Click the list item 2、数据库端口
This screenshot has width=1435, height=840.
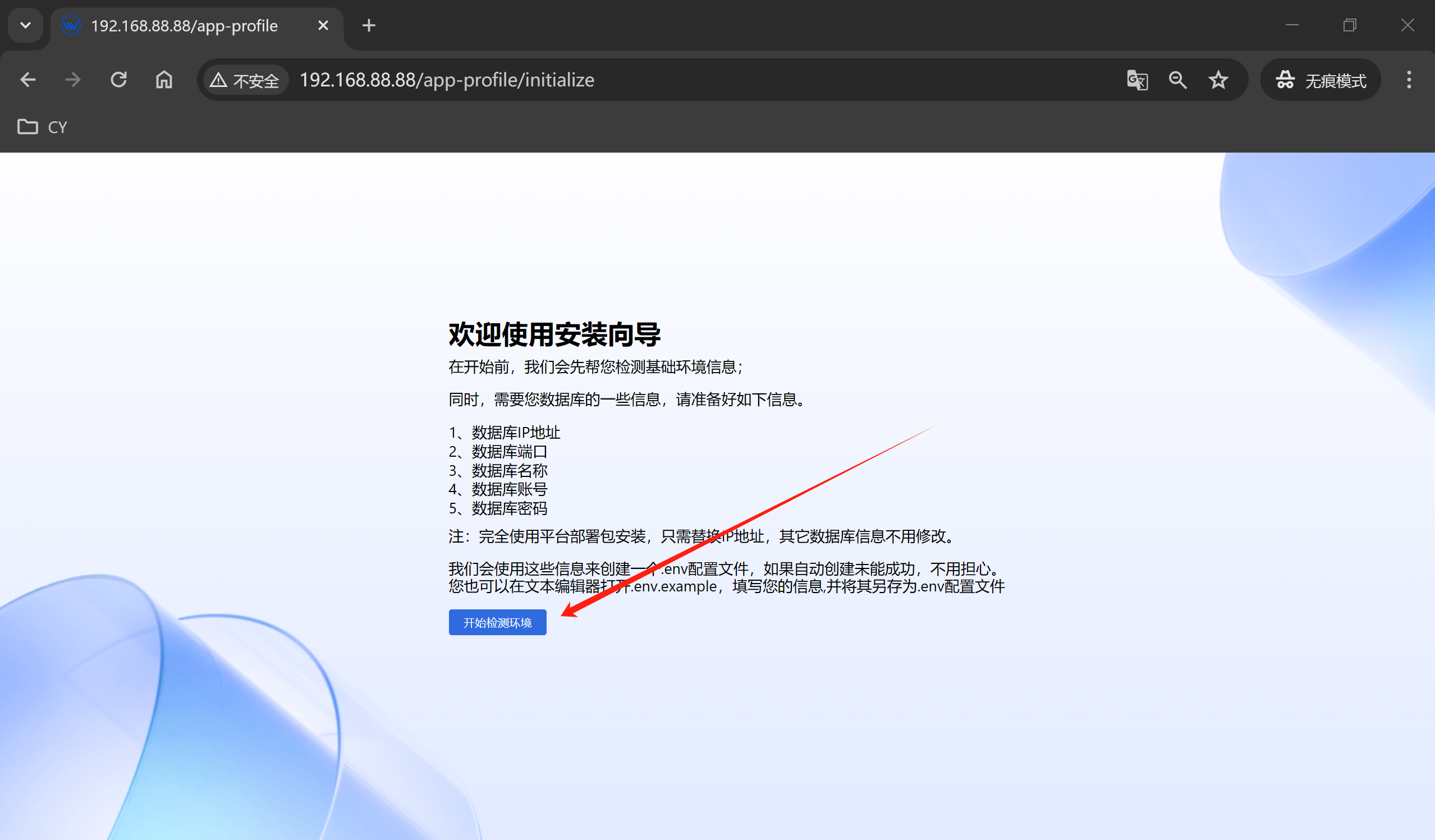(x=498, y=452)
